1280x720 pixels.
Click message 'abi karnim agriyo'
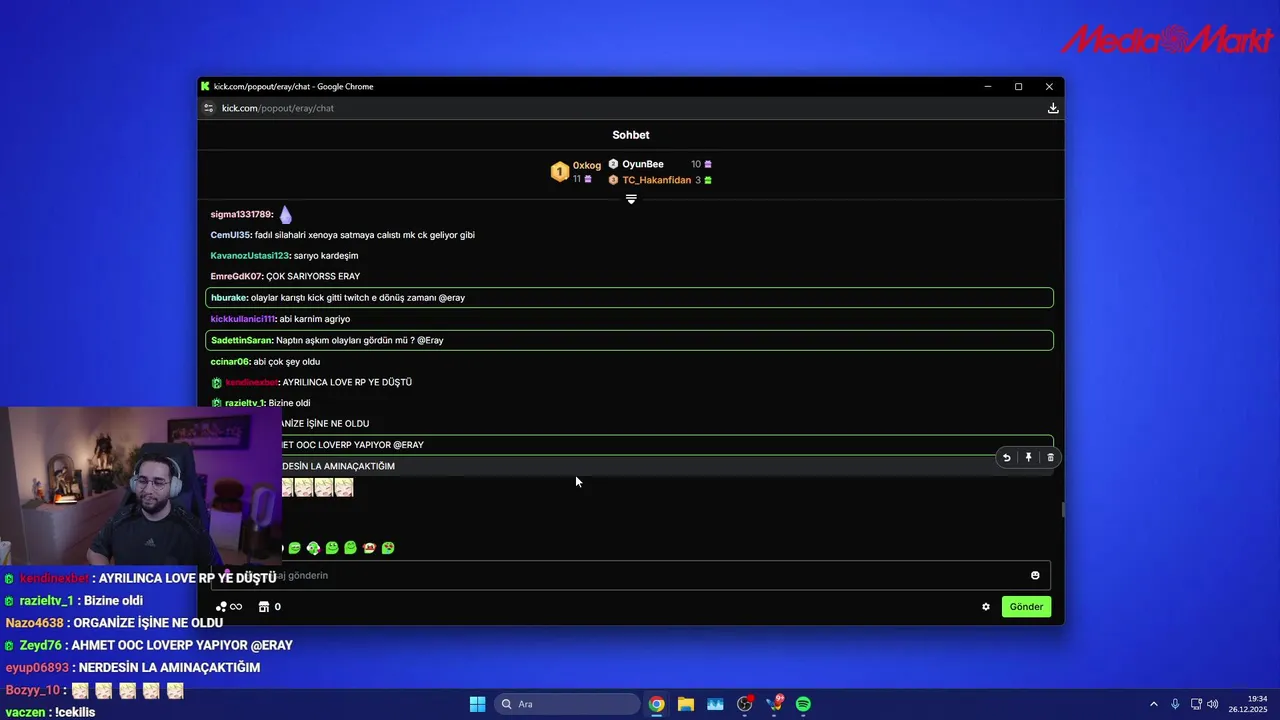coord(315,319)
